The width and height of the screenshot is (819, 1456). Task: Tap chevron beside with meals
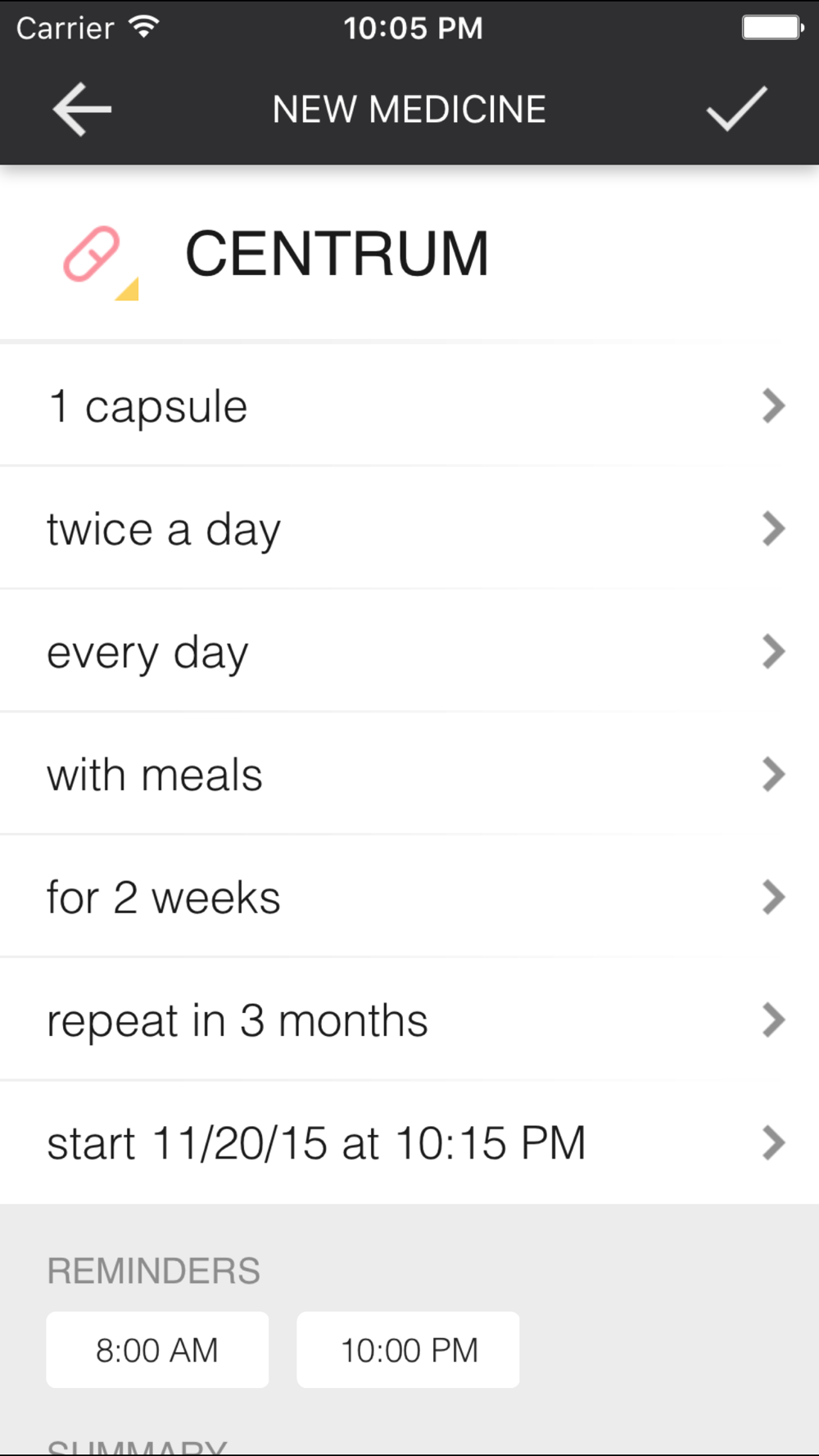tap(774, 775)
